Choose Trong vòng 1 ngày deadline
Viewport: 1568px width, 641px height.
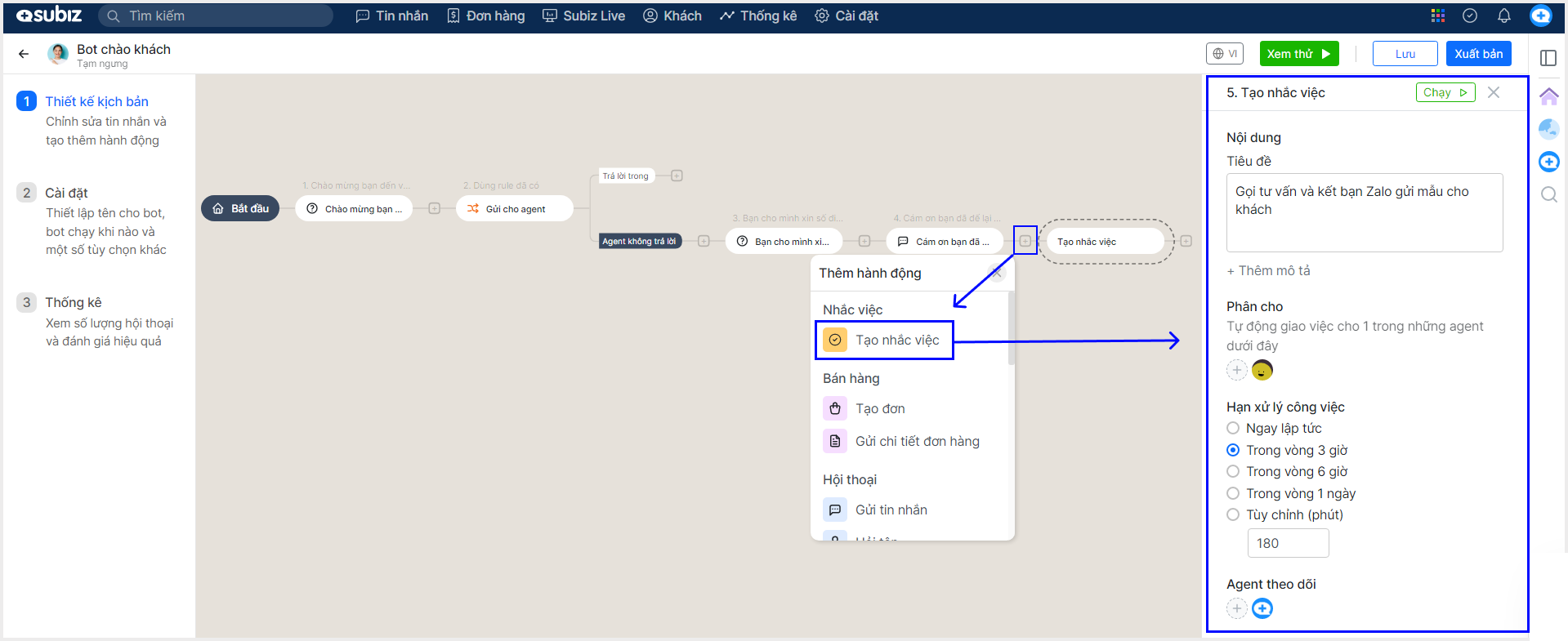tap(1233, 493)
